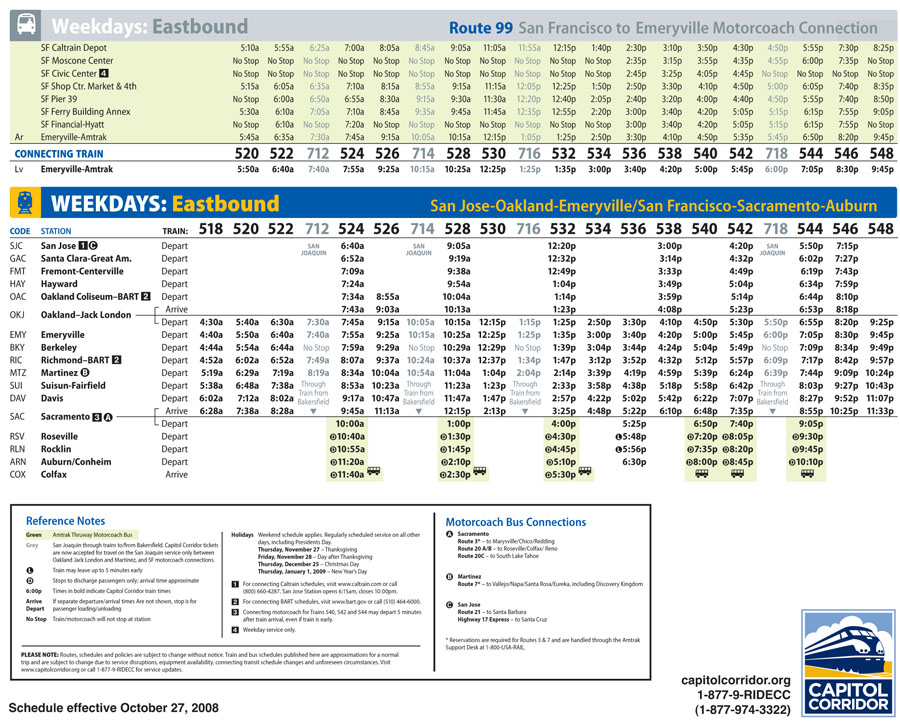Click the HAY station code

[x=17, y=284]
